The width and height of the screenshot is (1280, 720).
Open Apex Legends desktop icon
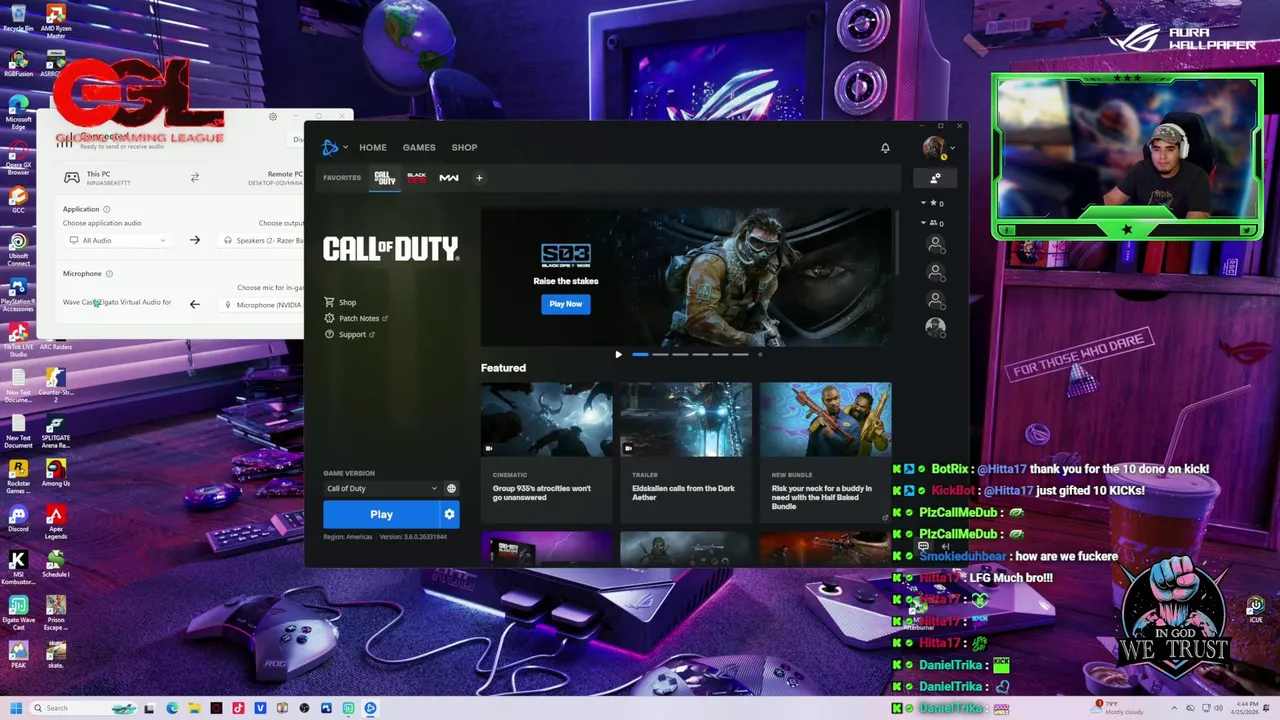(x=56, y=523)
